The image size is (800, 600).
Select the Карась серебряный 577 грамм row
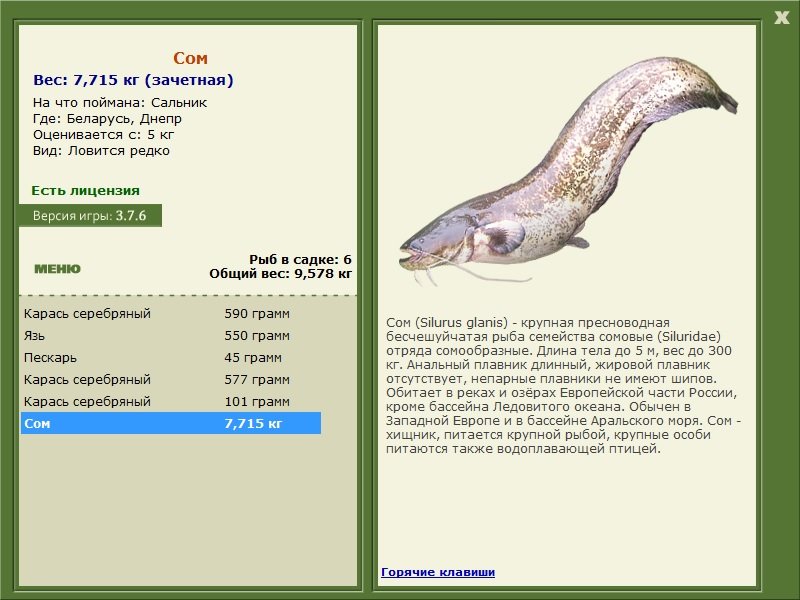pyautogui.click(x=171, y=380)
